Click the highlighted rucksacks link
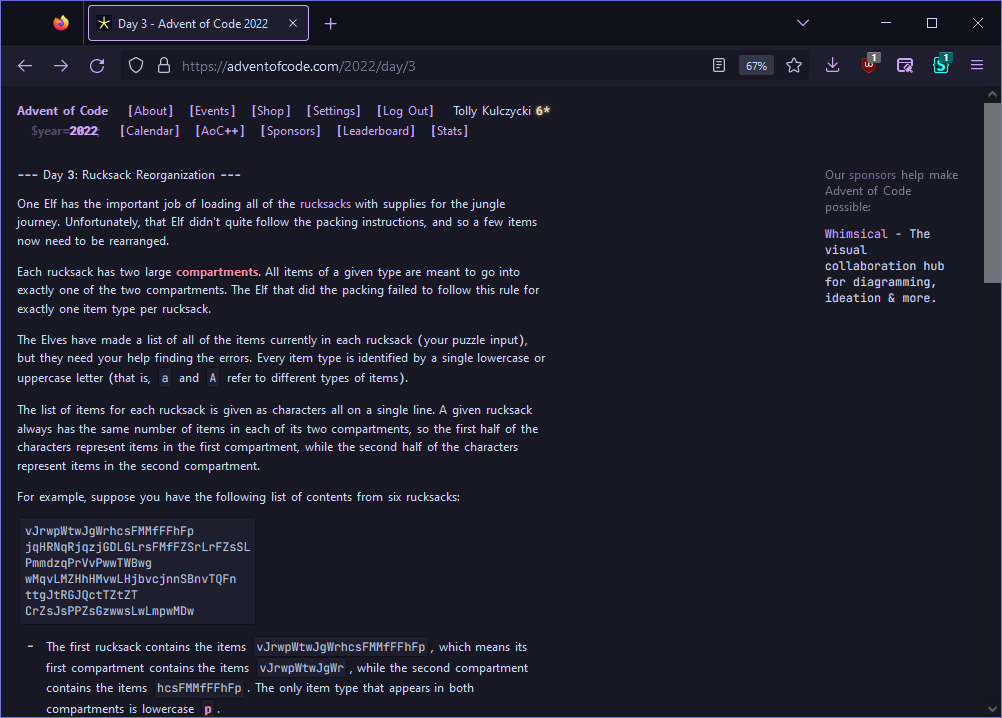 tap(325, 203)
